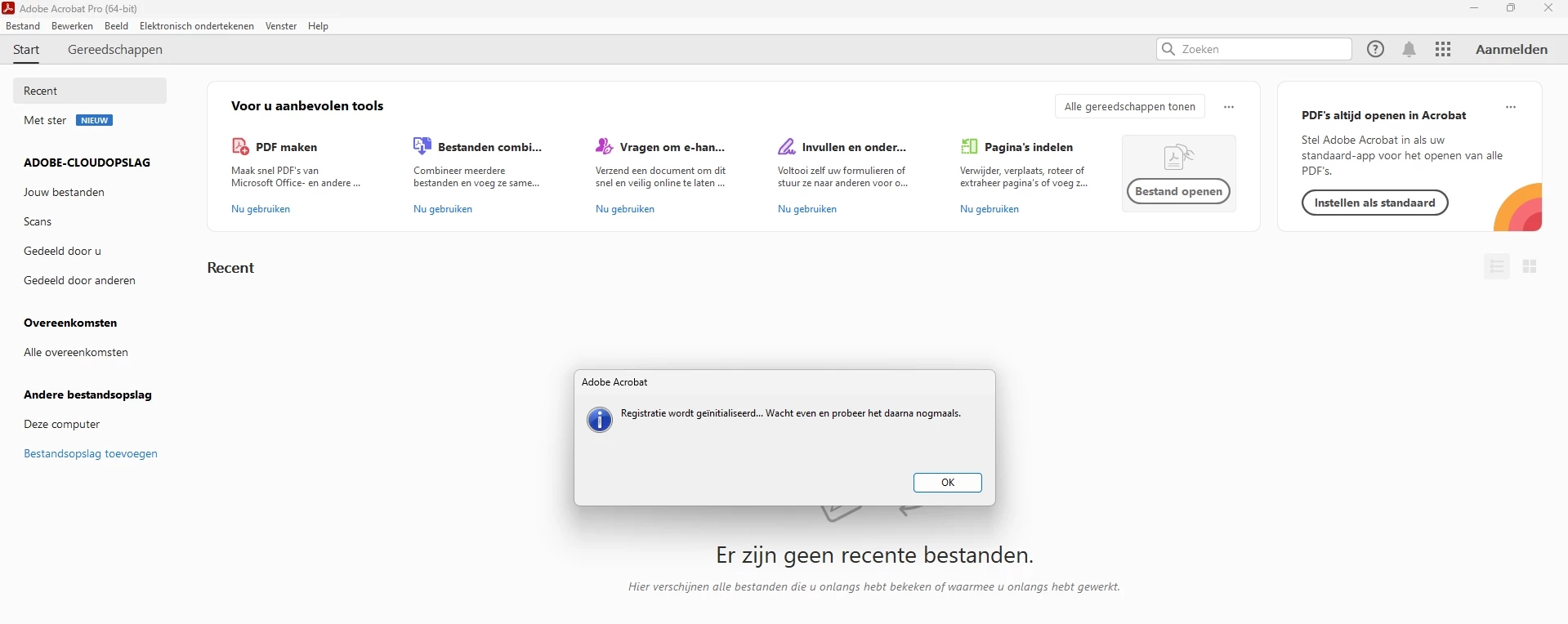The image size is (1568, 624).
Task: Click Bestandsopslag toevoegen link
Action: 91,454
